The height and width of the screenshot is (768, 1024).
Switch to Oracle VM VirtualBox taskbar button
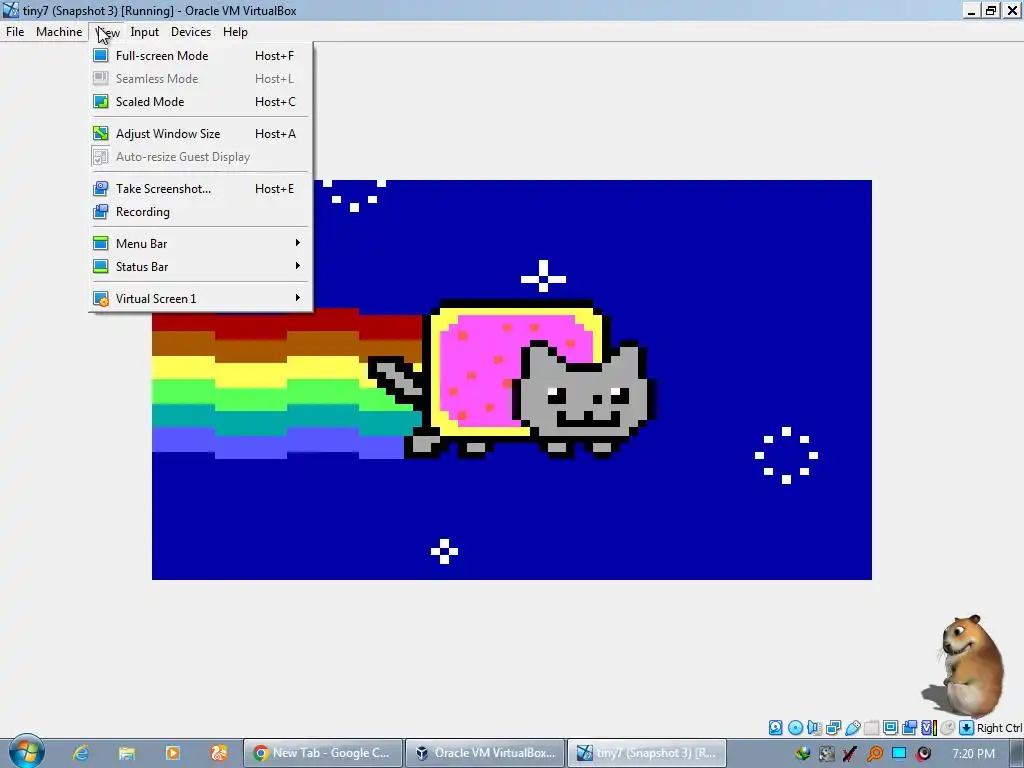pyautogui.click(x=485, y=753)
